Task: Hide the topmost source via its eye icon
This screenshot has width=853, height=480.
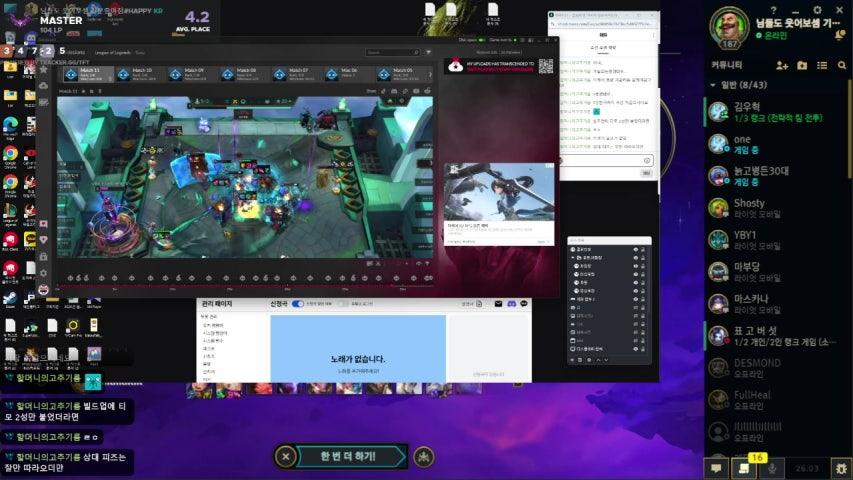Action: click(635, 249)
